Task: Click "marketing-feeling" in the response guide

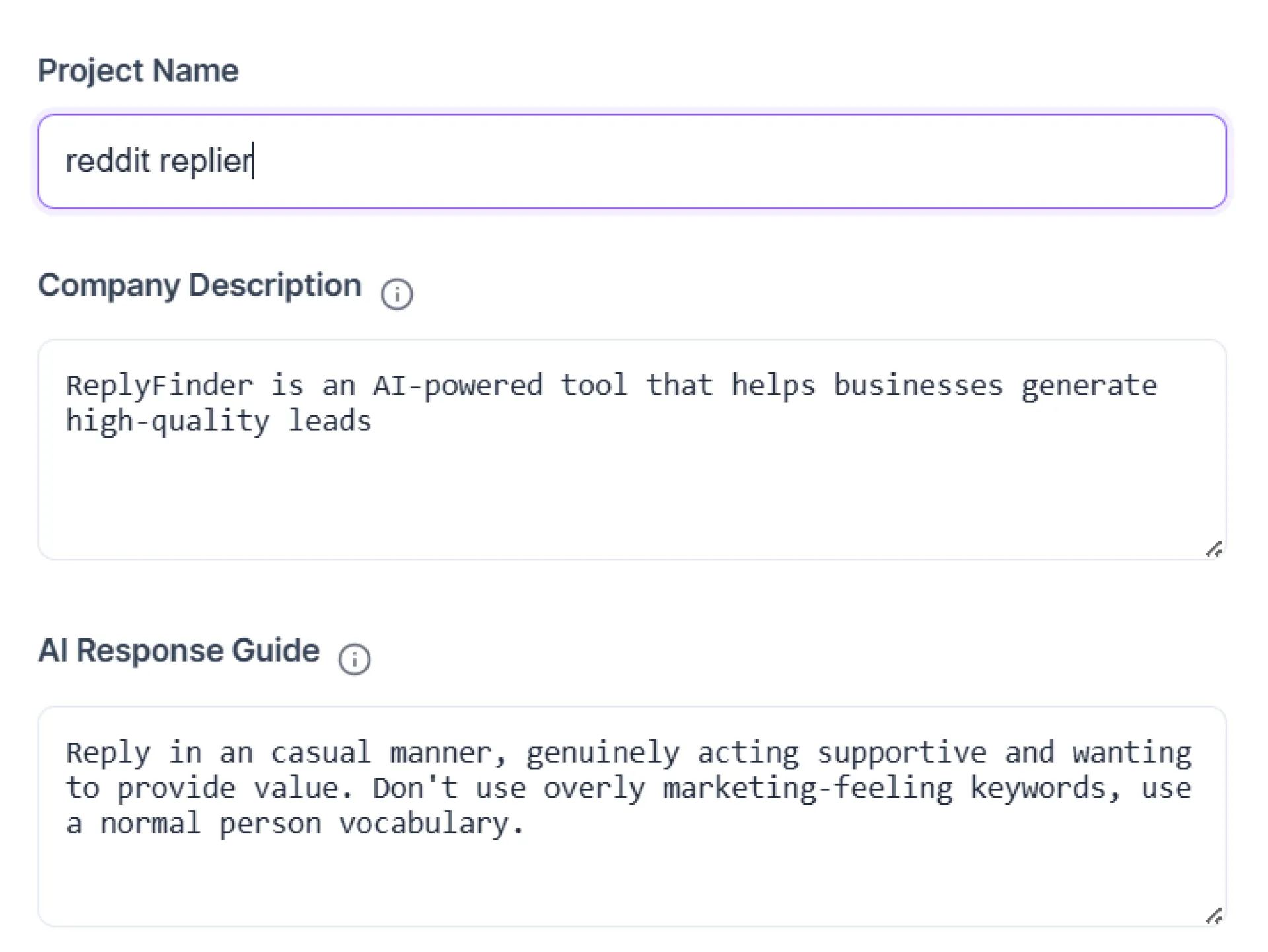Action: pyautogui.click(x=808, y=788)
